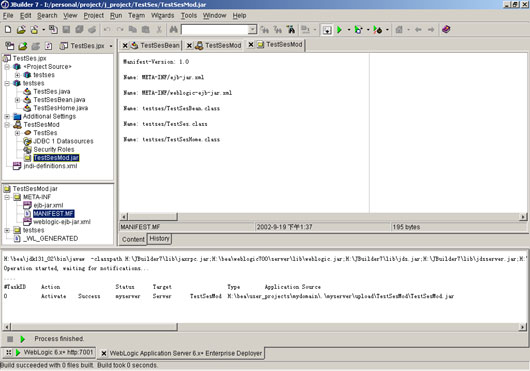Click the Optimize project icon
Screen dimensions: 530x371
378,30
